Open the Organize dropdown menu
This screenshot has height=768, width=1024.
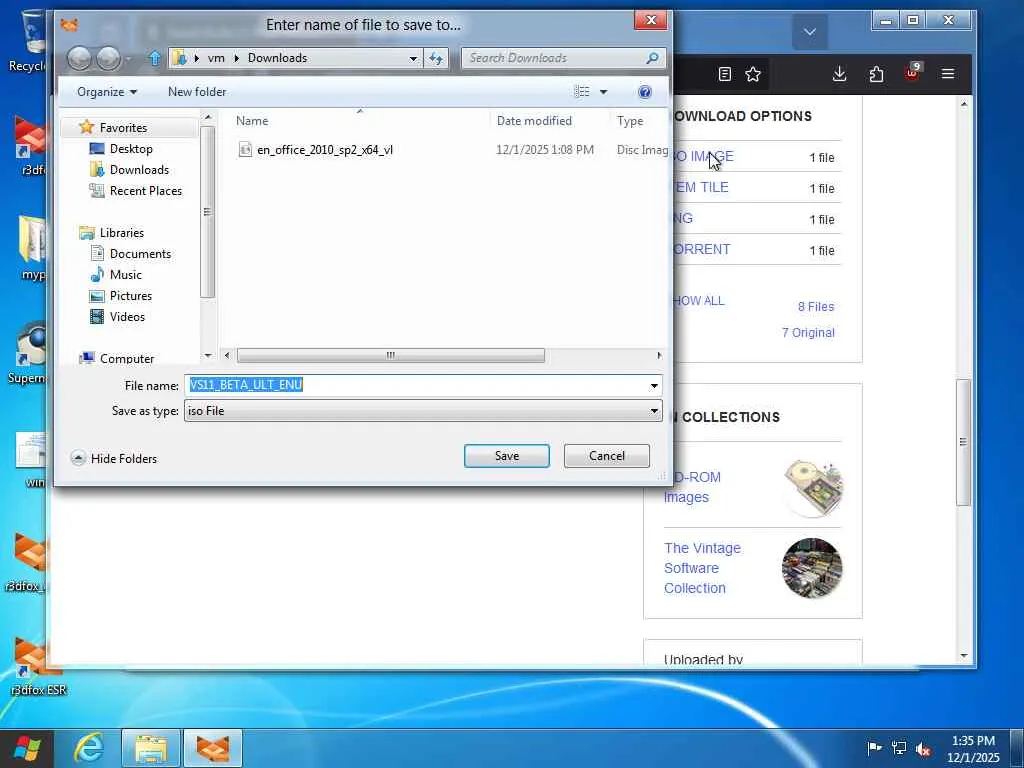(x=107, y=92)
